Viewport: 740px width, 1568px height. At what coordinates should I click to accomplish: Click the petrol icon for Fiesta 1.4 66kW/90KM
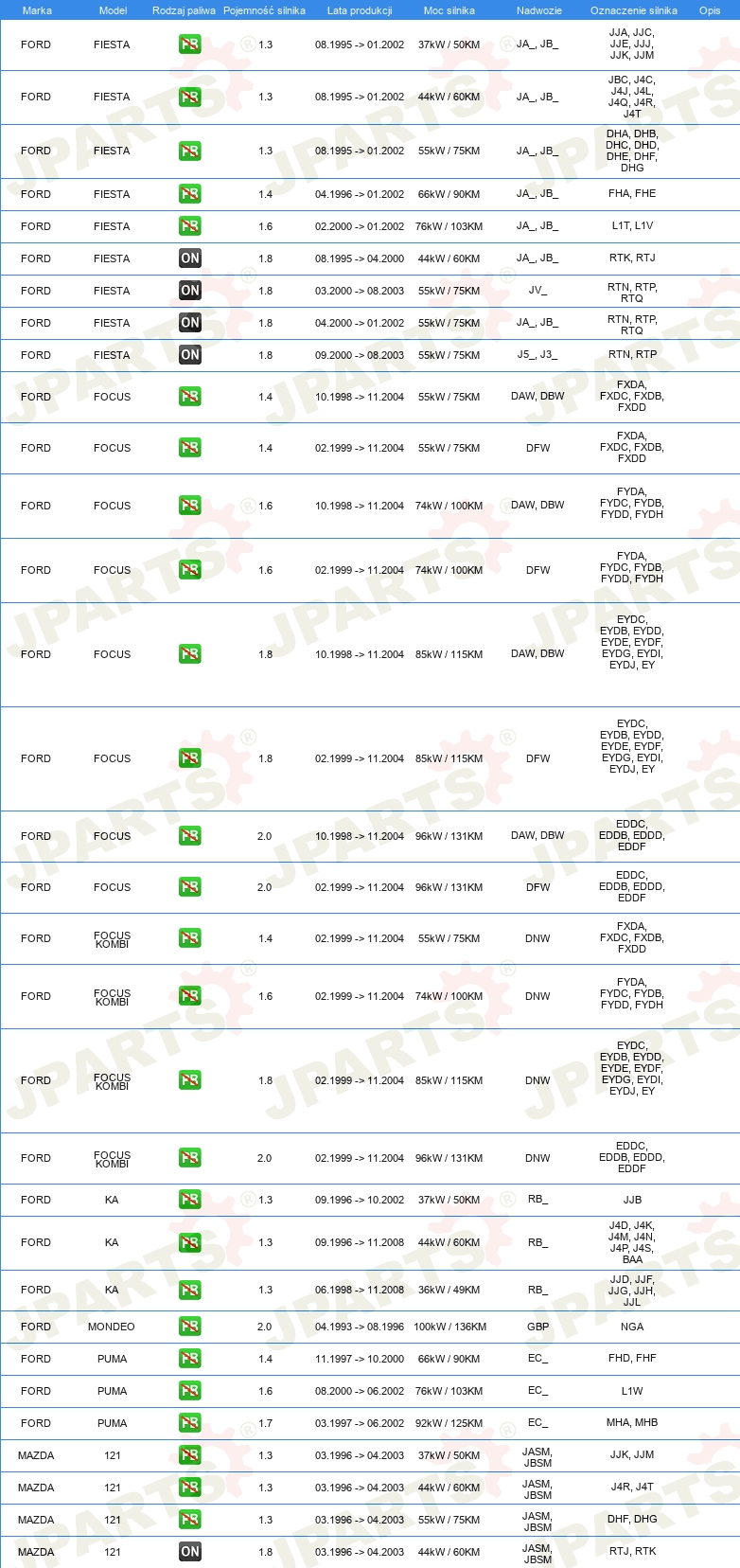pyautogui.click(x=190, y=194)
